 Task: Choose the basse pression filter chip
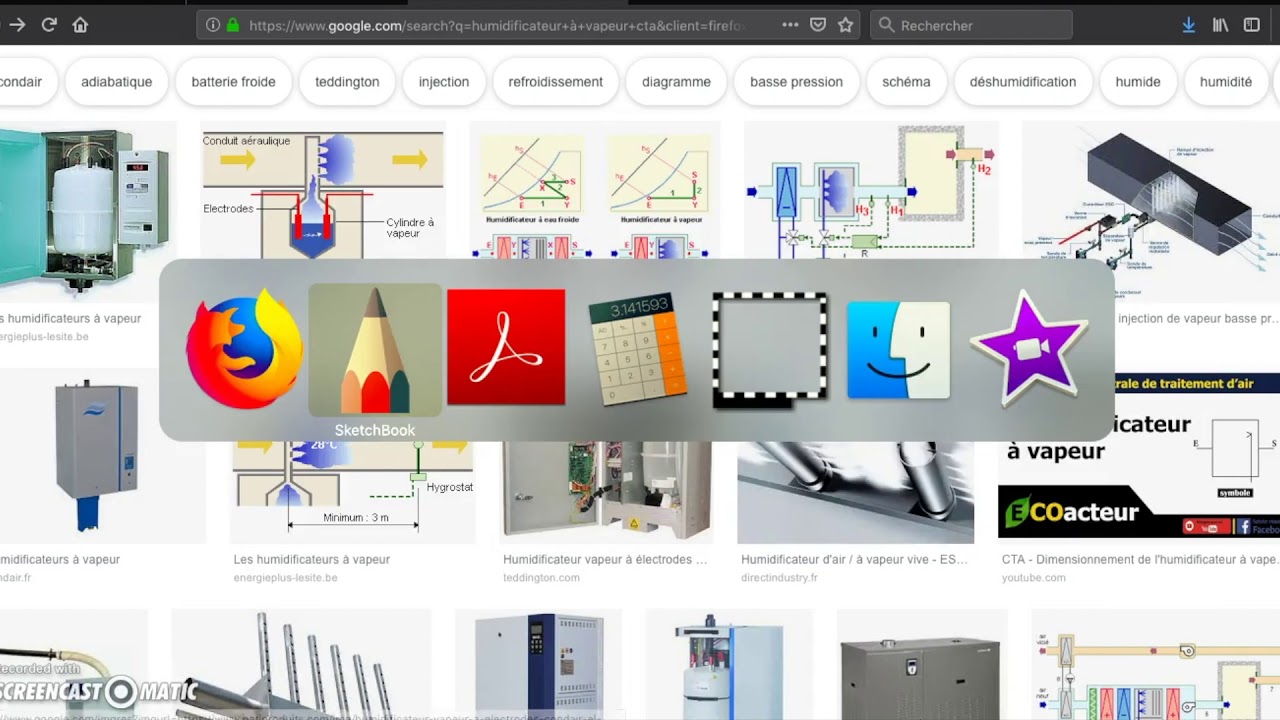click(x=796, y=82)
